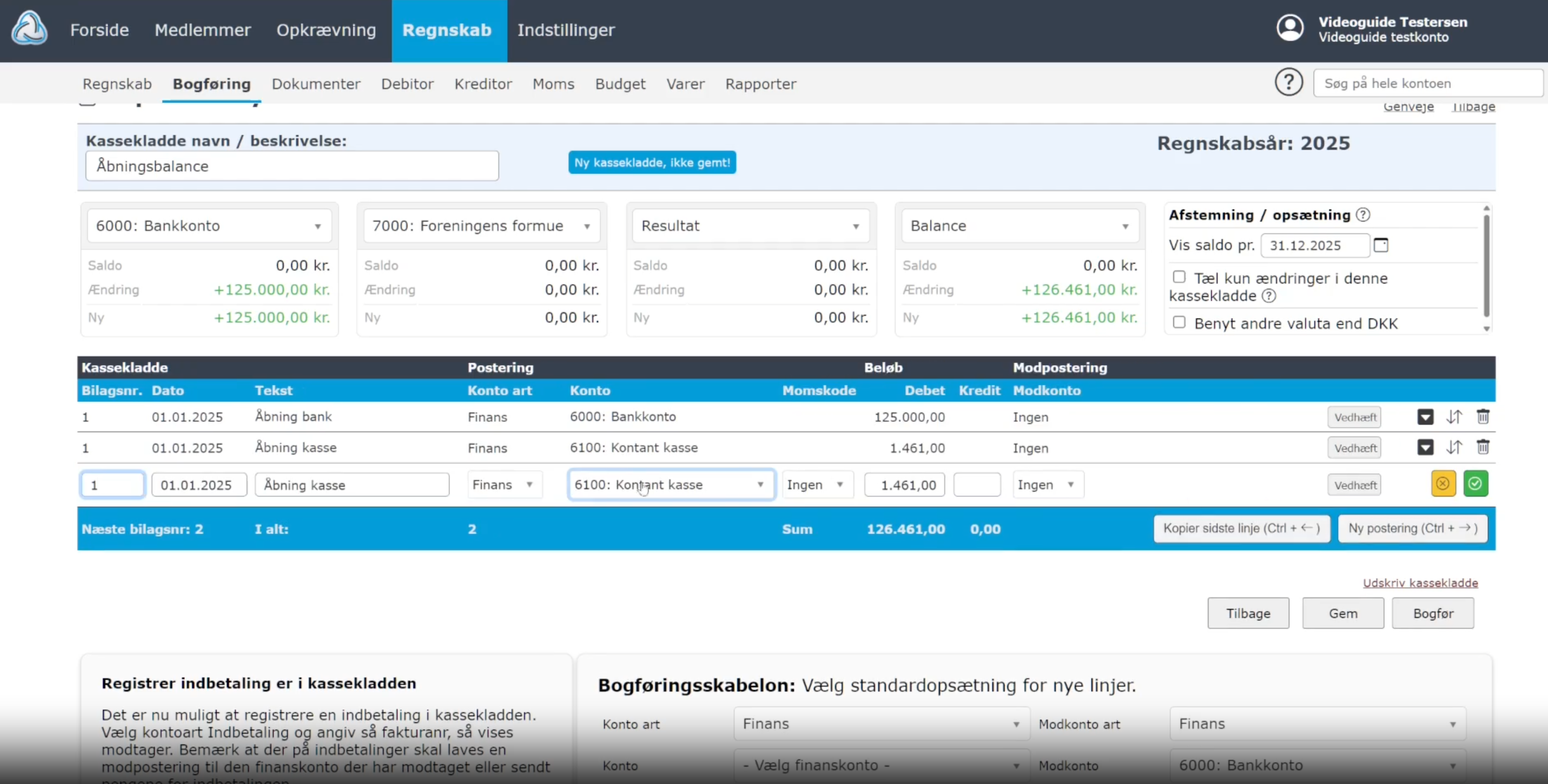Click the help question mark in header

[x=1288, y=82]
